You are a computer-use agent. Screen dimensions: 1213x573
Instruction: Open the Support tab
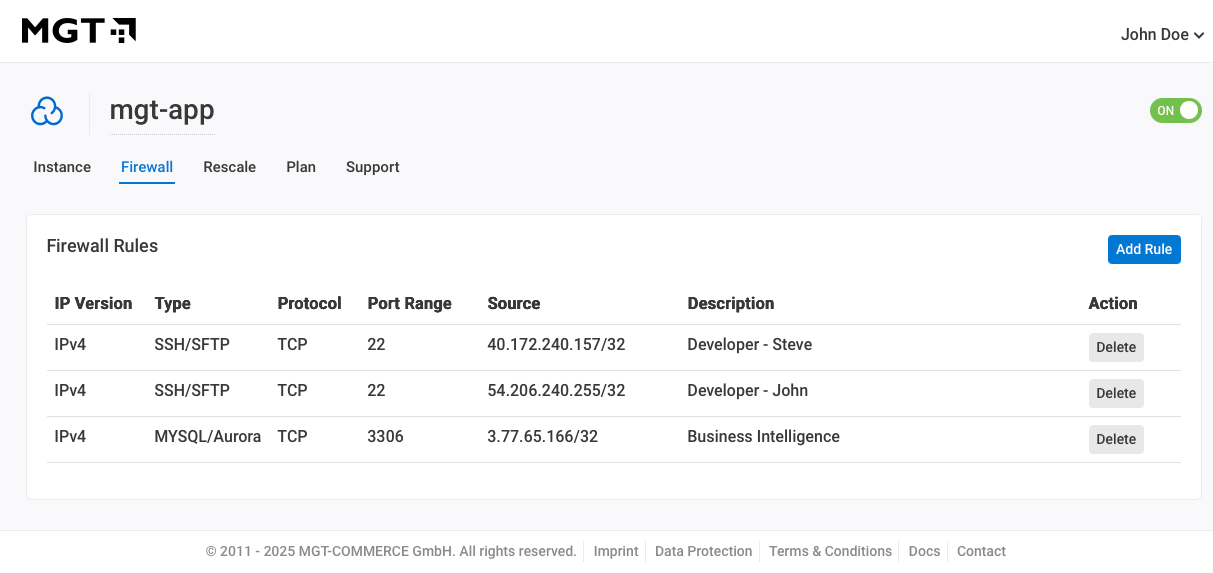[x=373, y=167]
